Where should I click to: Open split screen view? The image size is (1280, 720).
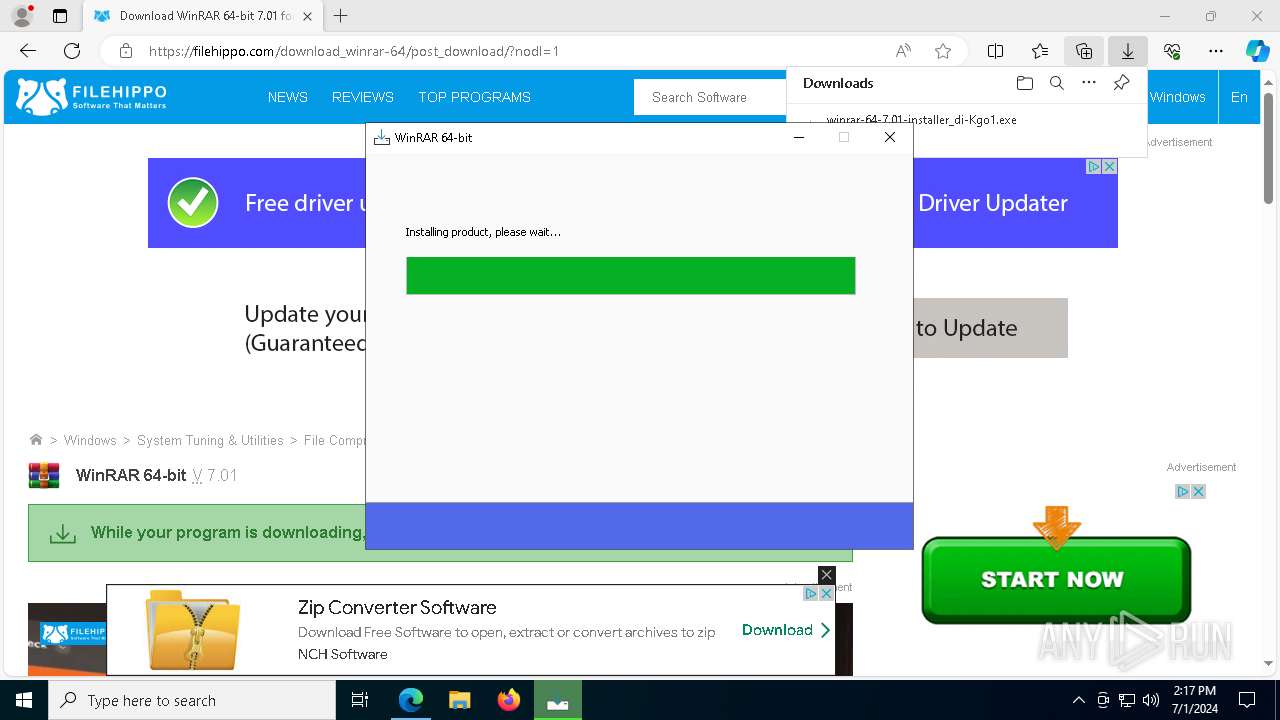(x=996, y=51)
